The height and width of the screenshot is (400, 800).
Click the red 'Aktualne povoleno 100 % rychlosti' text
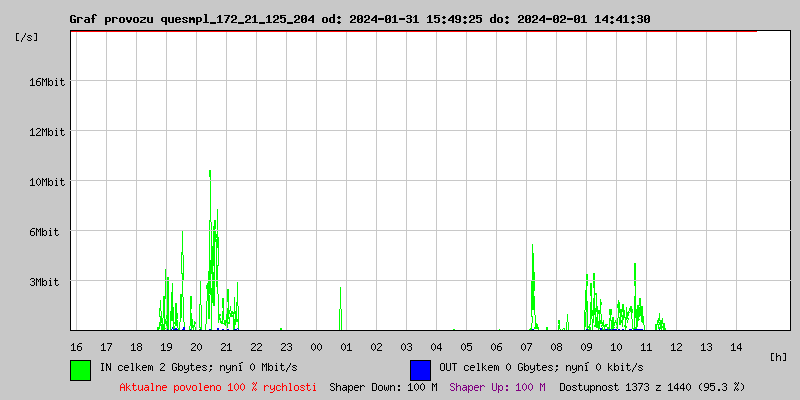tap(218, 386)
